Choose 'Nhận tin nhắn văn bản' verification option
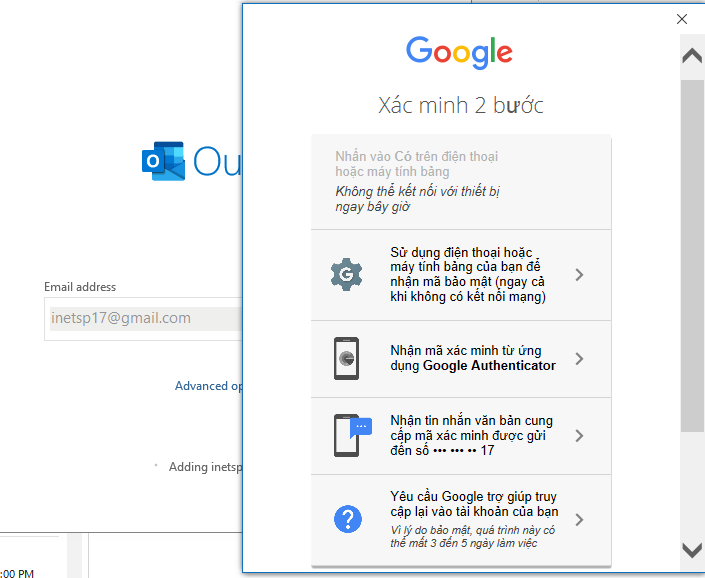 click(x=461, y=436)
